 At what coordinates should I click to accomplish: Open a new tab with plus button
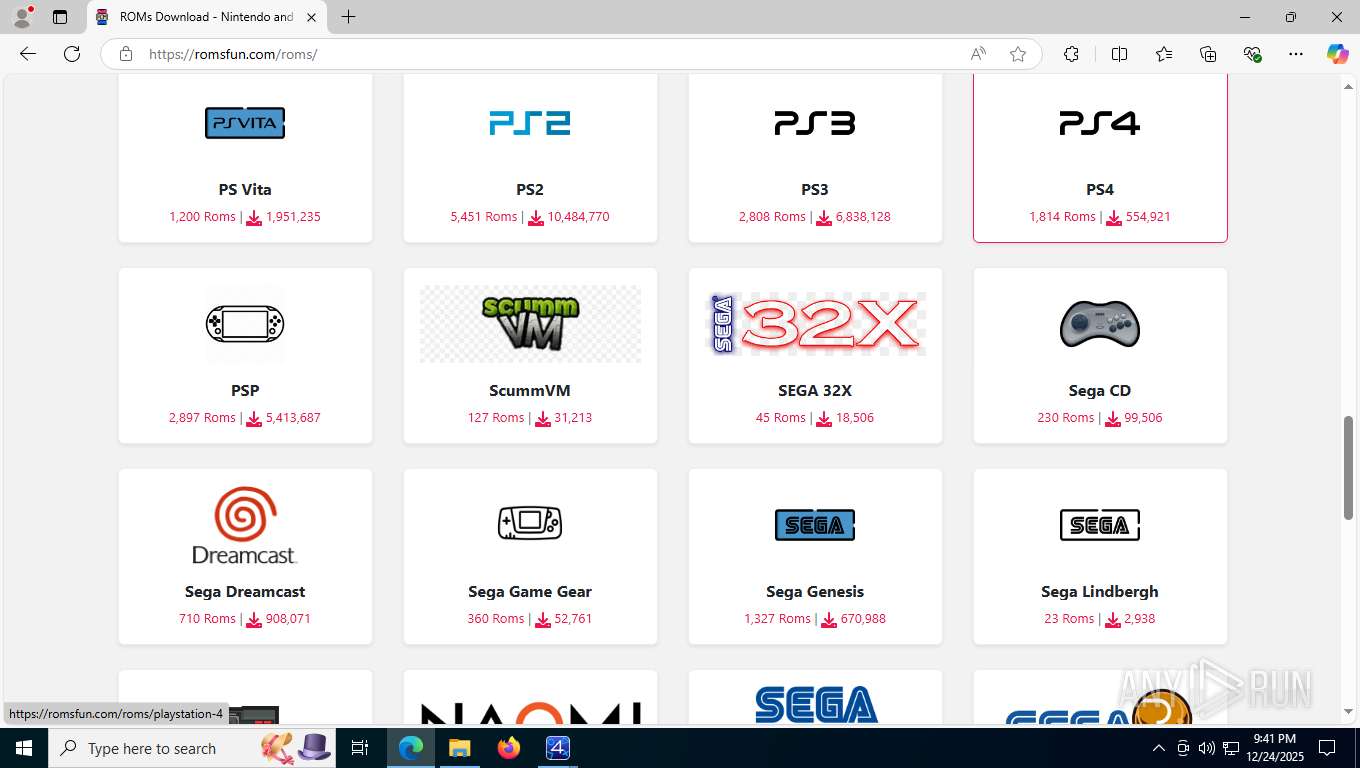pyautogui.click(x=348, y=17)
